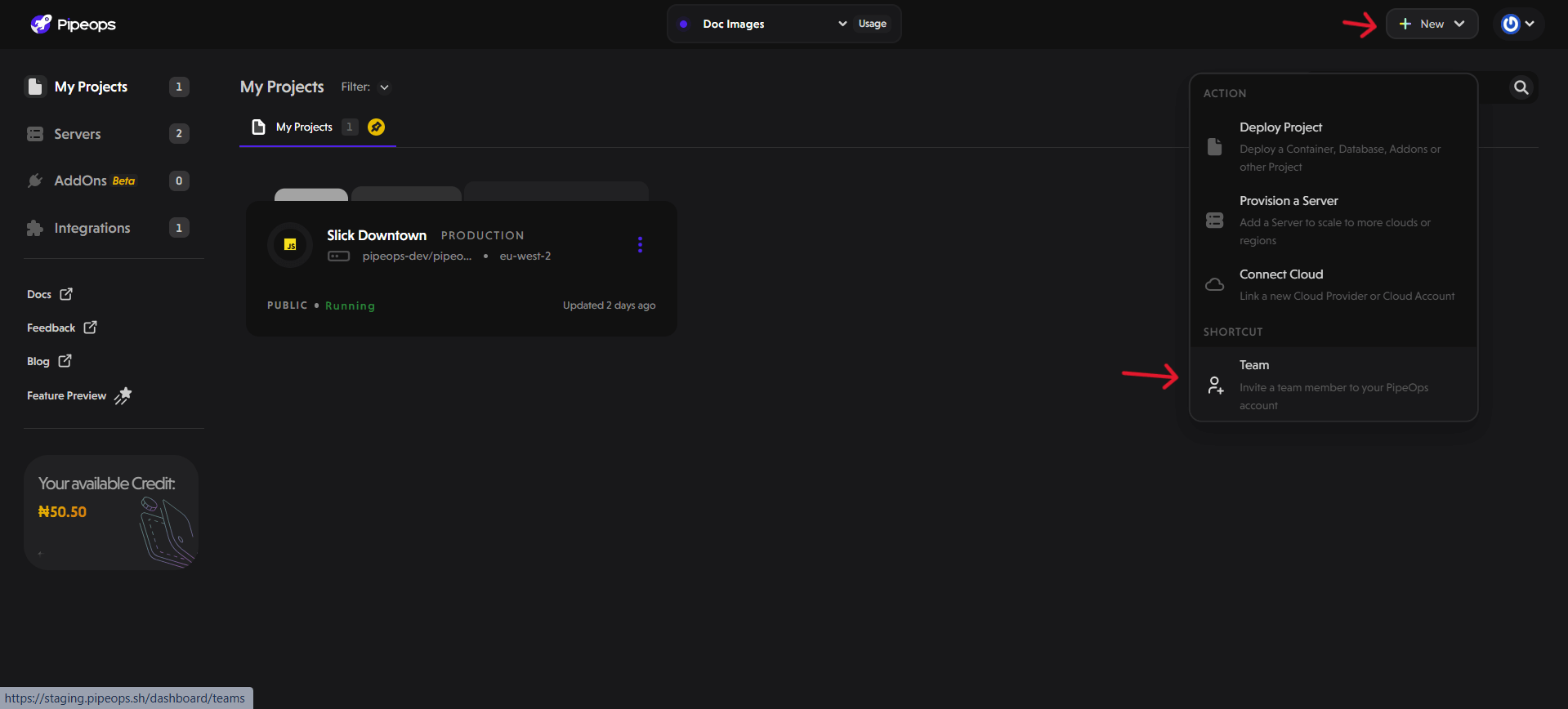Click the My Projects count badge 1

point(179,87)
